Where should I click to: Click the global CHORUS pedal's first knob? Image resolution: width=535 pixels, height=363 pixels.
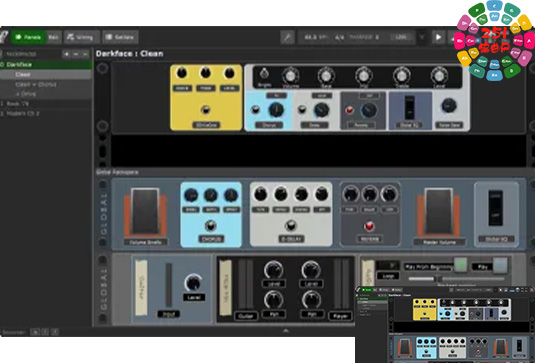pos(191,195)
